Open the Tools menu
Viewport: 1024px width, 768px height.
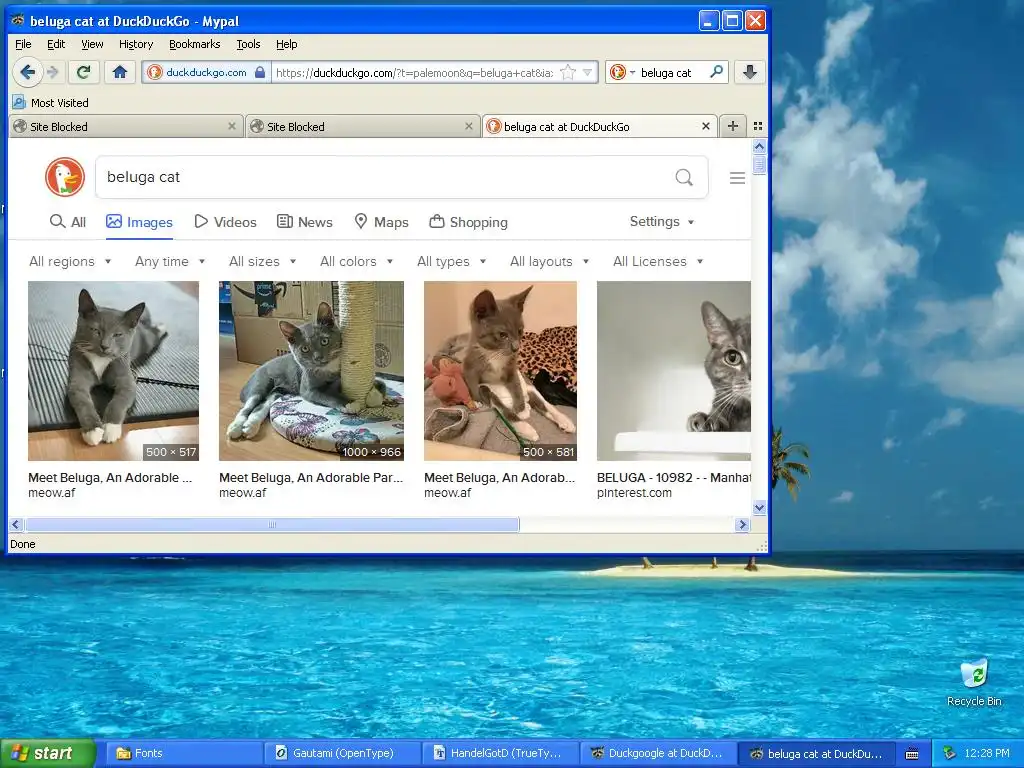[248, 44]
